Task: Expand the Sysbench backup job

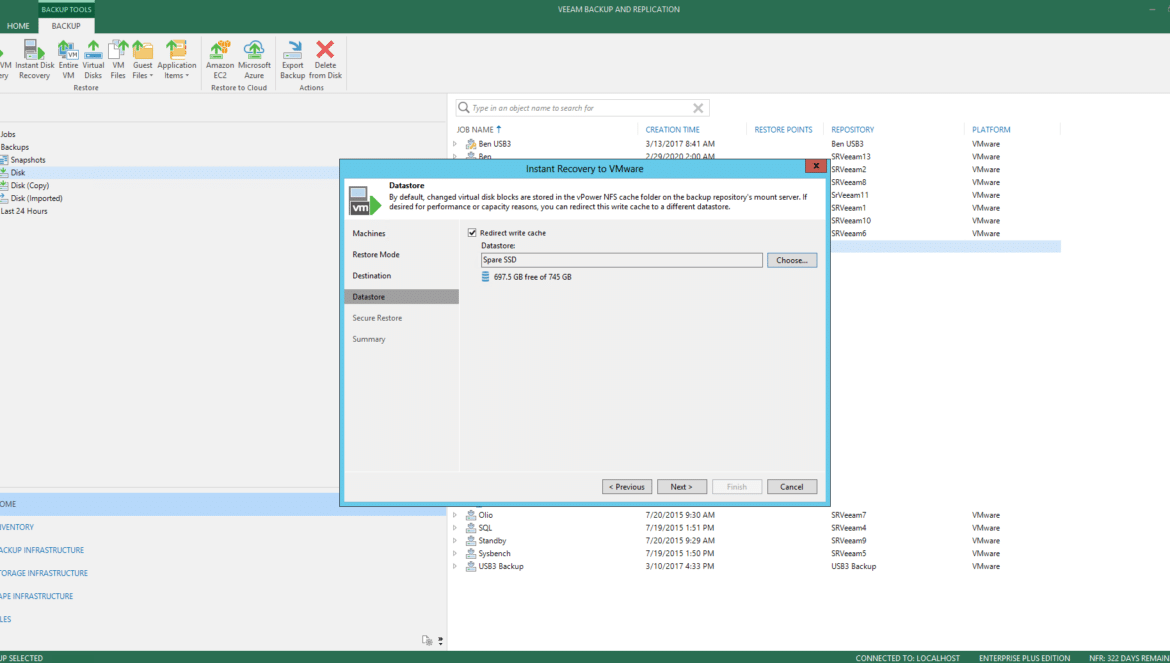Action: click(x=455, y=553)
